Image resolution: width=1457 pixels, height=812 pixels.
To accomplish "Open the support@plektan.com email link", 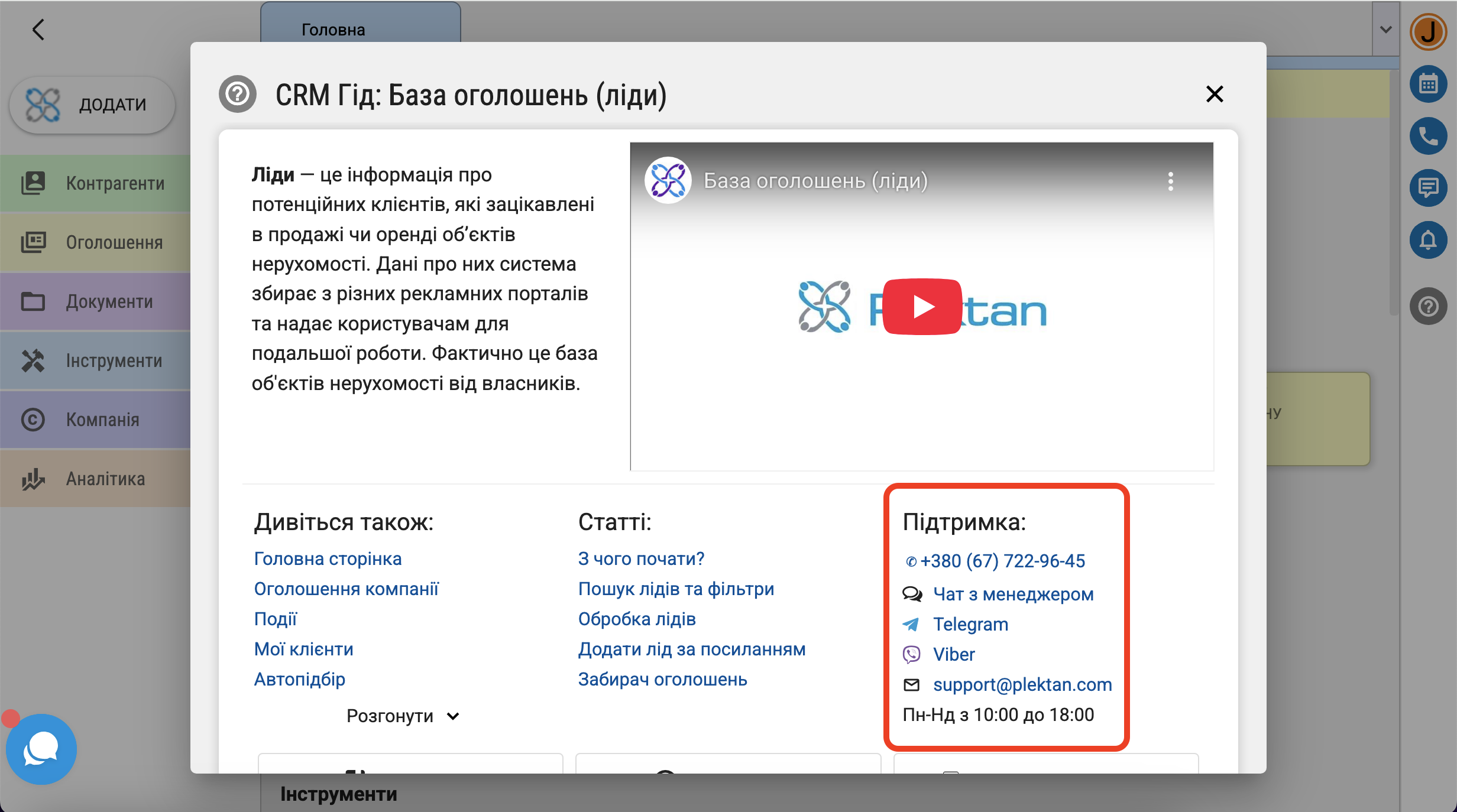I will click(x=1022, y=685).
